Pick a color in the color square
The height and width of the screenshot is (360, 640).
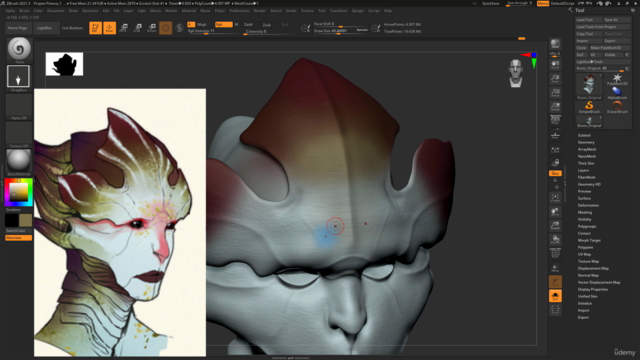click(x=19, y=192)
